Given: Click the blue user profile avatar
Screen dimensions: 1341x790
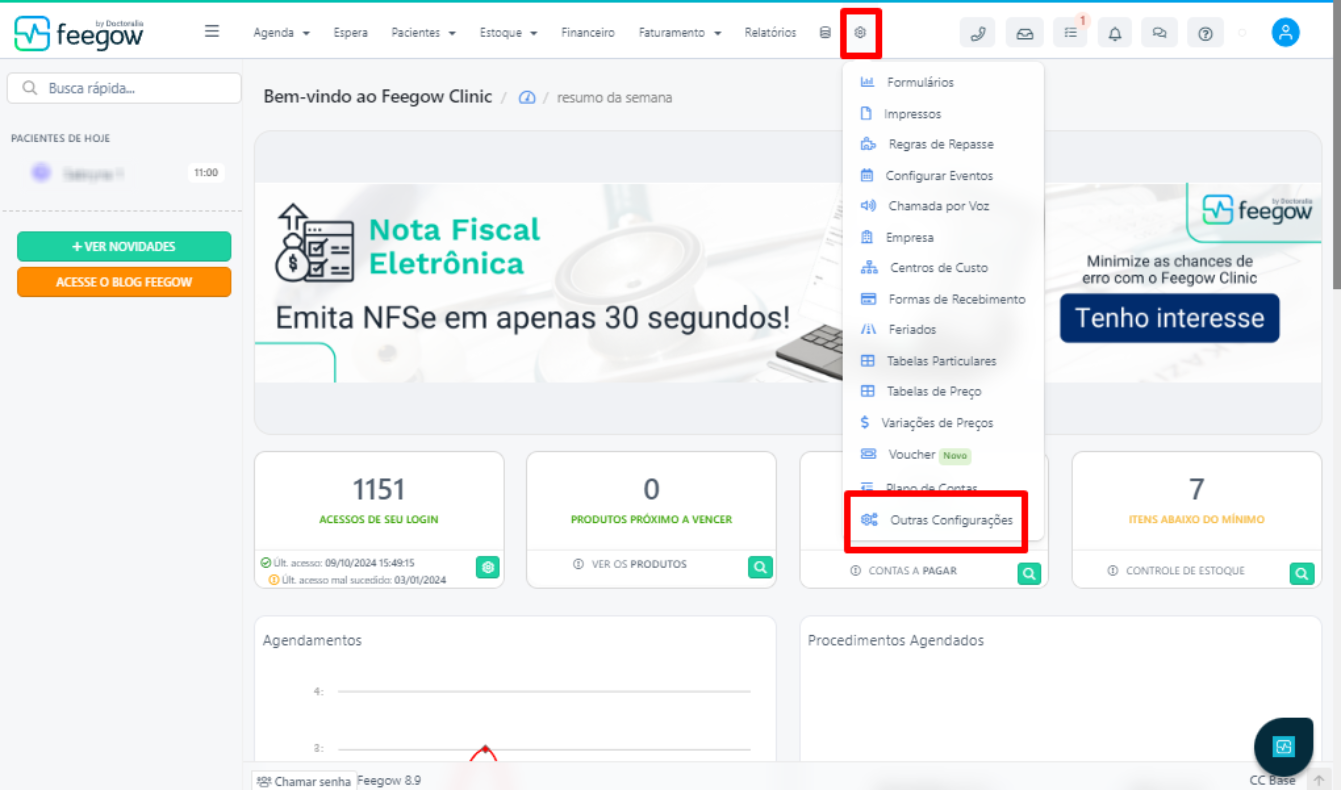Looking at the screenshot, I should [1285, 32].
